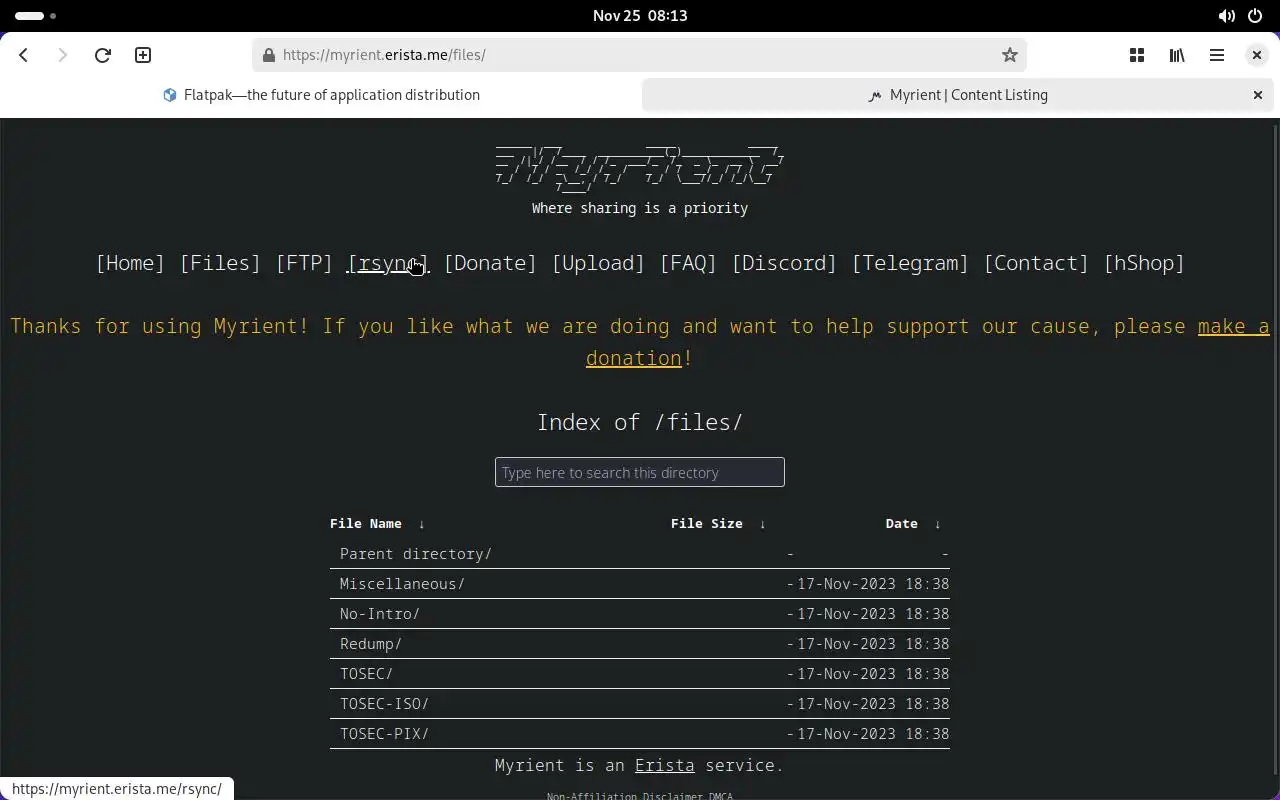Go forward to the next page
This screenshot has height=800, width=1280.
[x=62, y=55]
